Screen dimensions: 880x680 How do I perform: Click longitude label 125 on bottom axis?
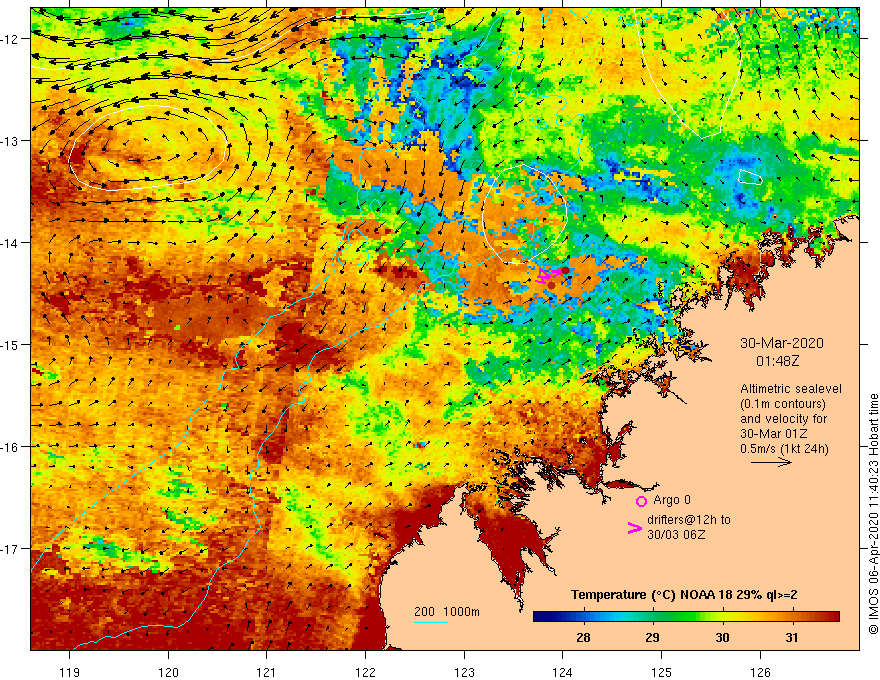662,672
